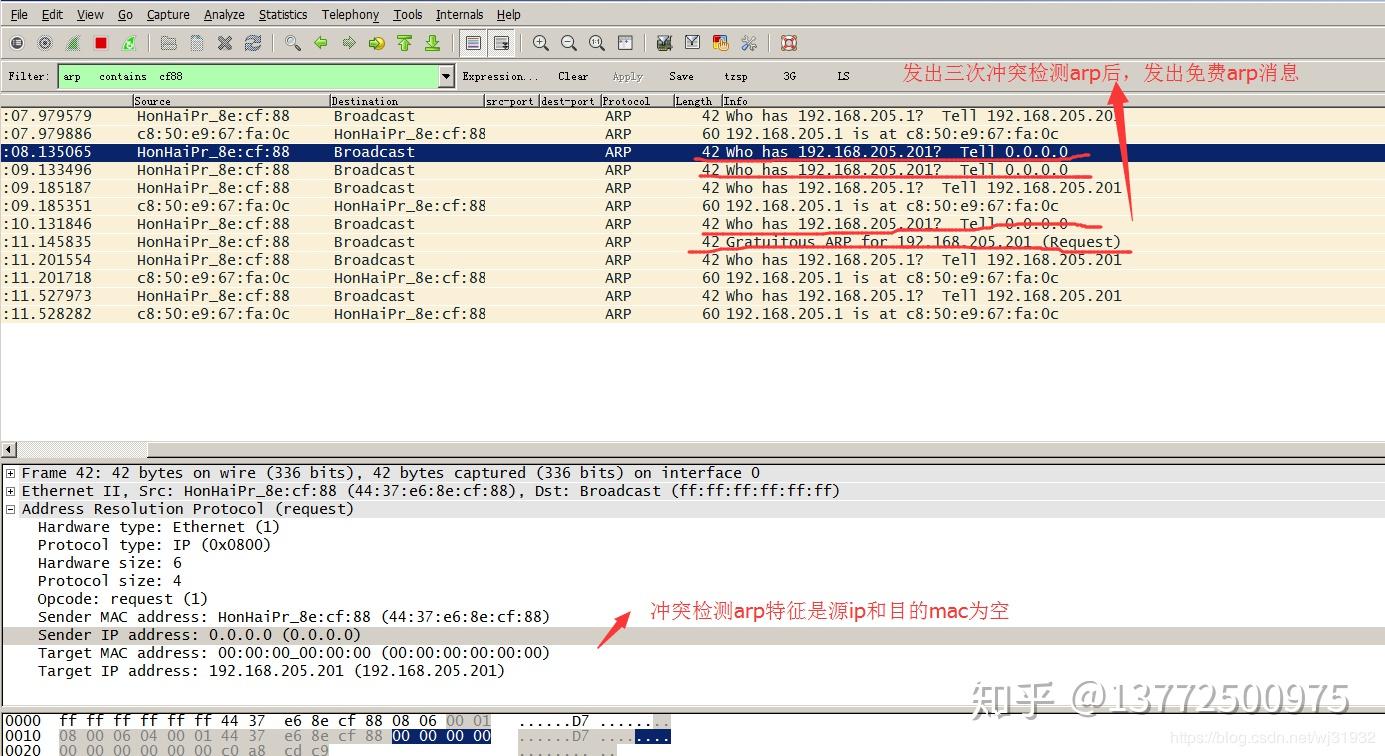The image size is (1385, 756).
Task: Open the Capture Options dialog
Action: coord(44,43)
